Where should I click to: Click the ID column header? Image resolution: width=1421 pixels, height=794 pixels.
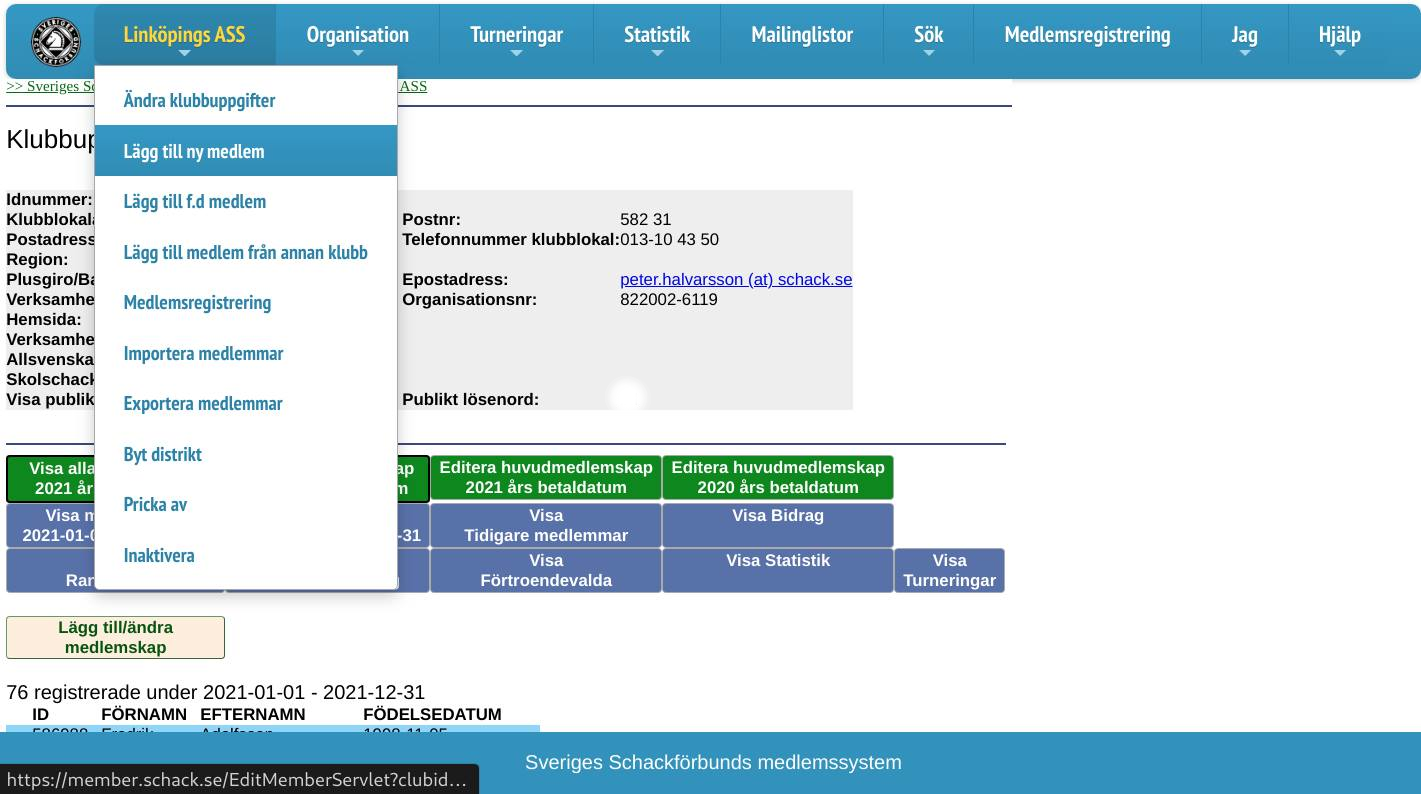(x=40, y=714)
